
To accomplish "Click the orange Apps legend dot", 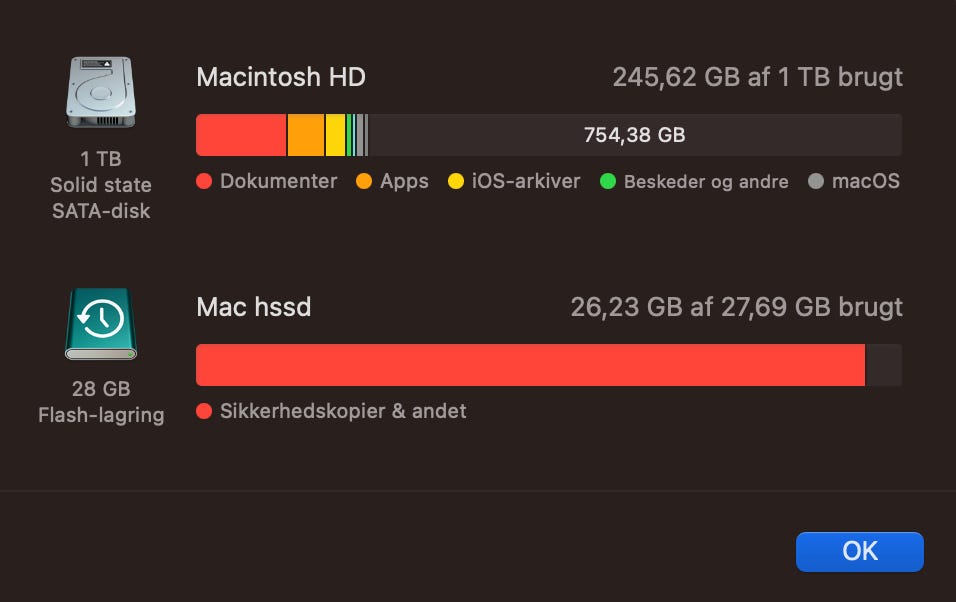I will point(364,182).
